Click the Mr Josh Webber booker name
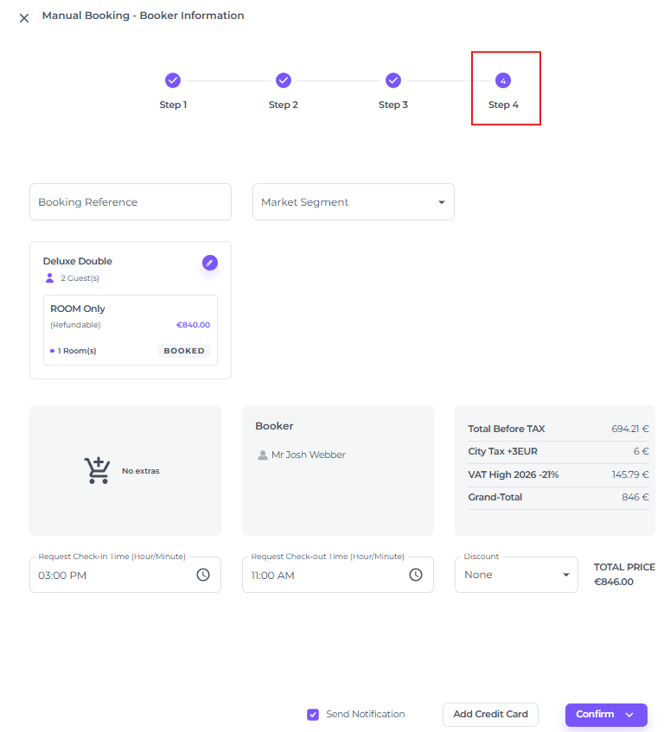This screenshot has height=732, width=670. [308, 455]
